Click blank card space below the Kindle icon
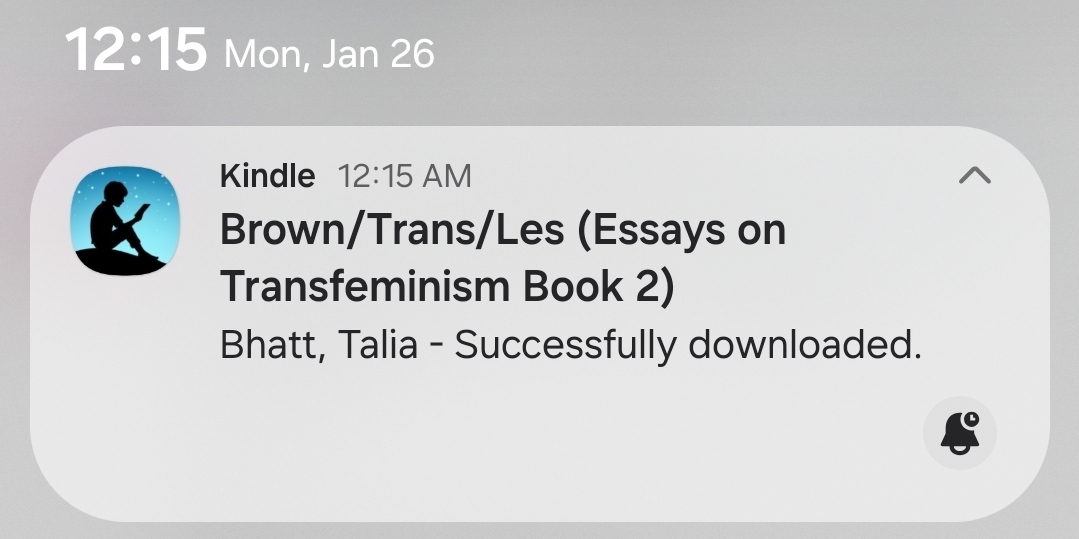This screenshot has width=1079, height=539. click(x=123, y=400)
